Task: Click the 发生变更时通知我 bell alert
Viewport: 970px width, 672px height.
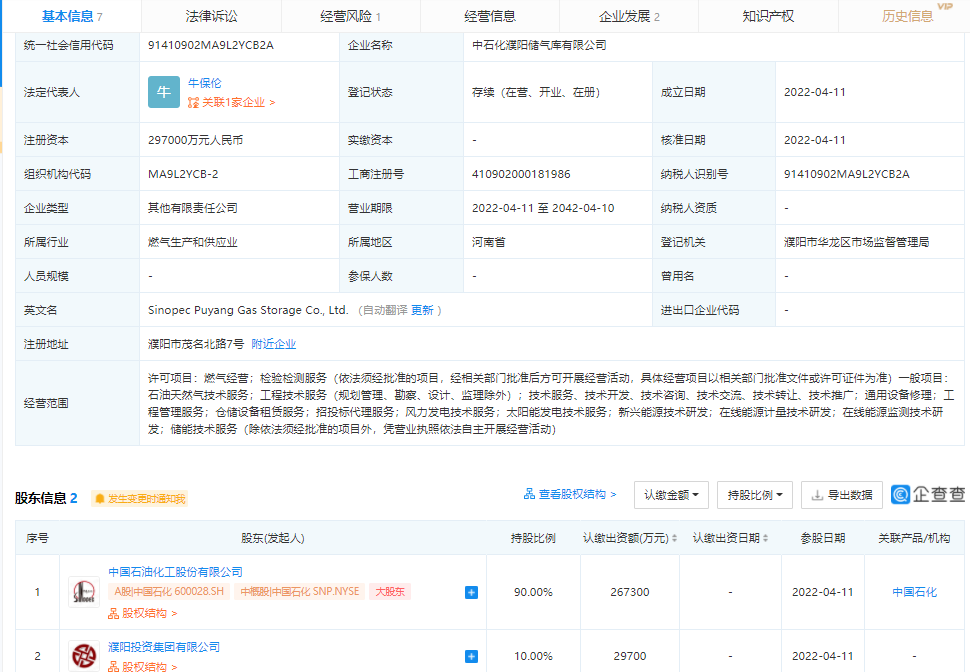Action: 139,498
